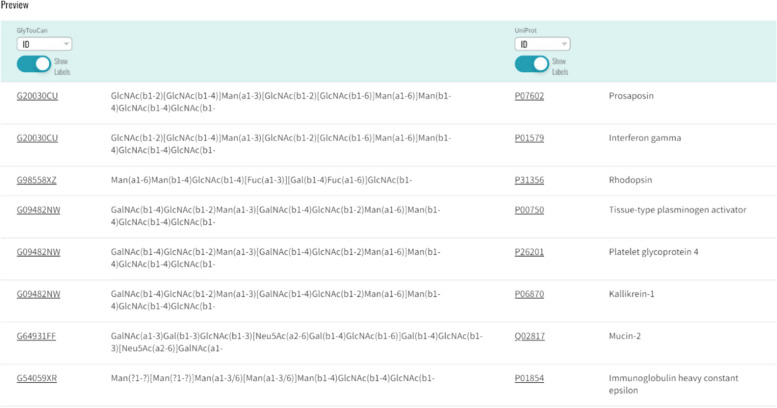Follow the P31356 Rhodopsin link
This screenshot has height=408, width=777.
[529, 180]
